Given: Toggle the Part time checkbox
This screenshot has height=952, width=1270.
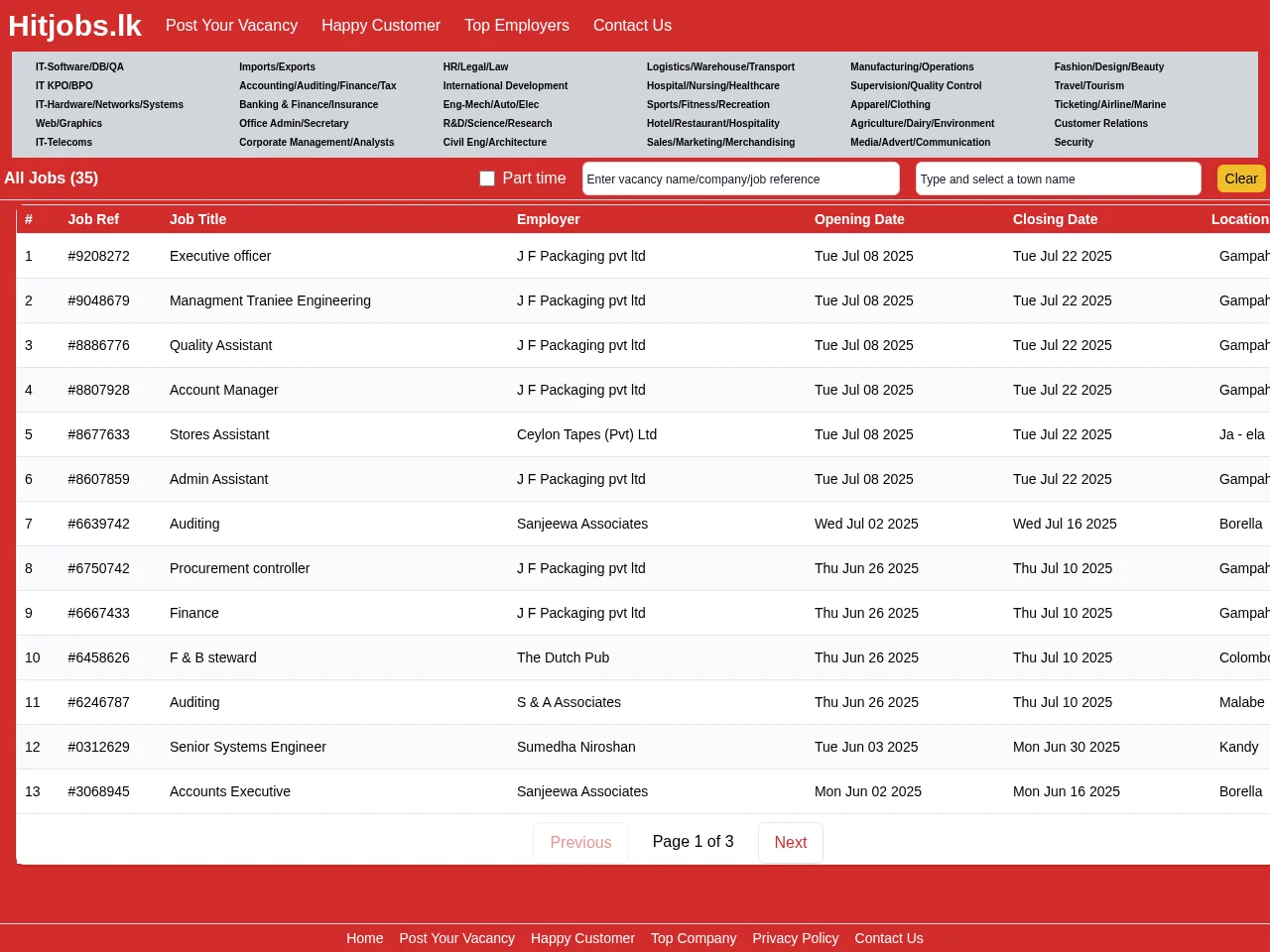Looking at the screenshot, I should [x=487, y=178].
